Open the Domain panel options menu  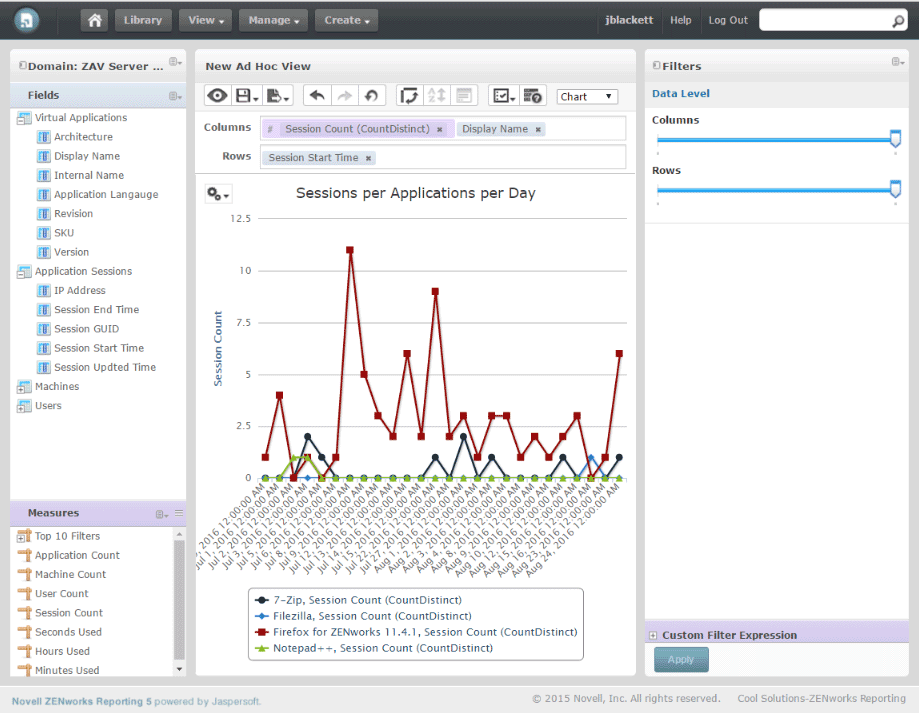click(175, 62)
